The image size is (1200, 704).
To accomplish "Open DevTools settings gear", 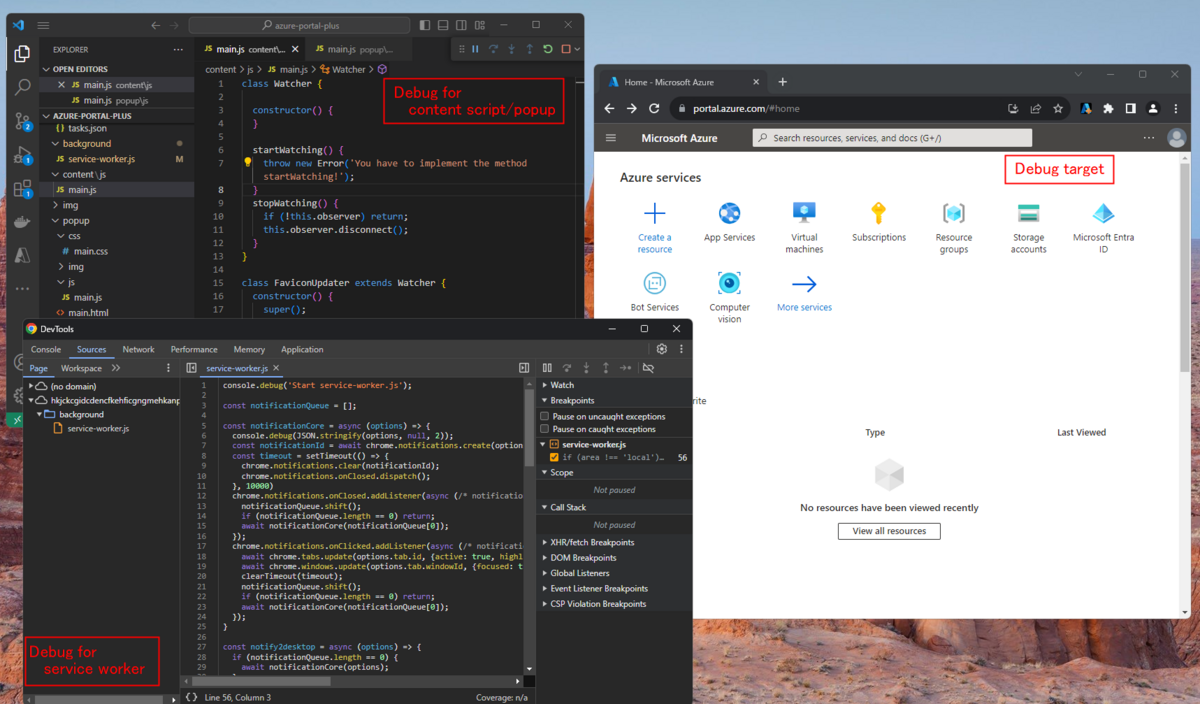I will 661,349.
